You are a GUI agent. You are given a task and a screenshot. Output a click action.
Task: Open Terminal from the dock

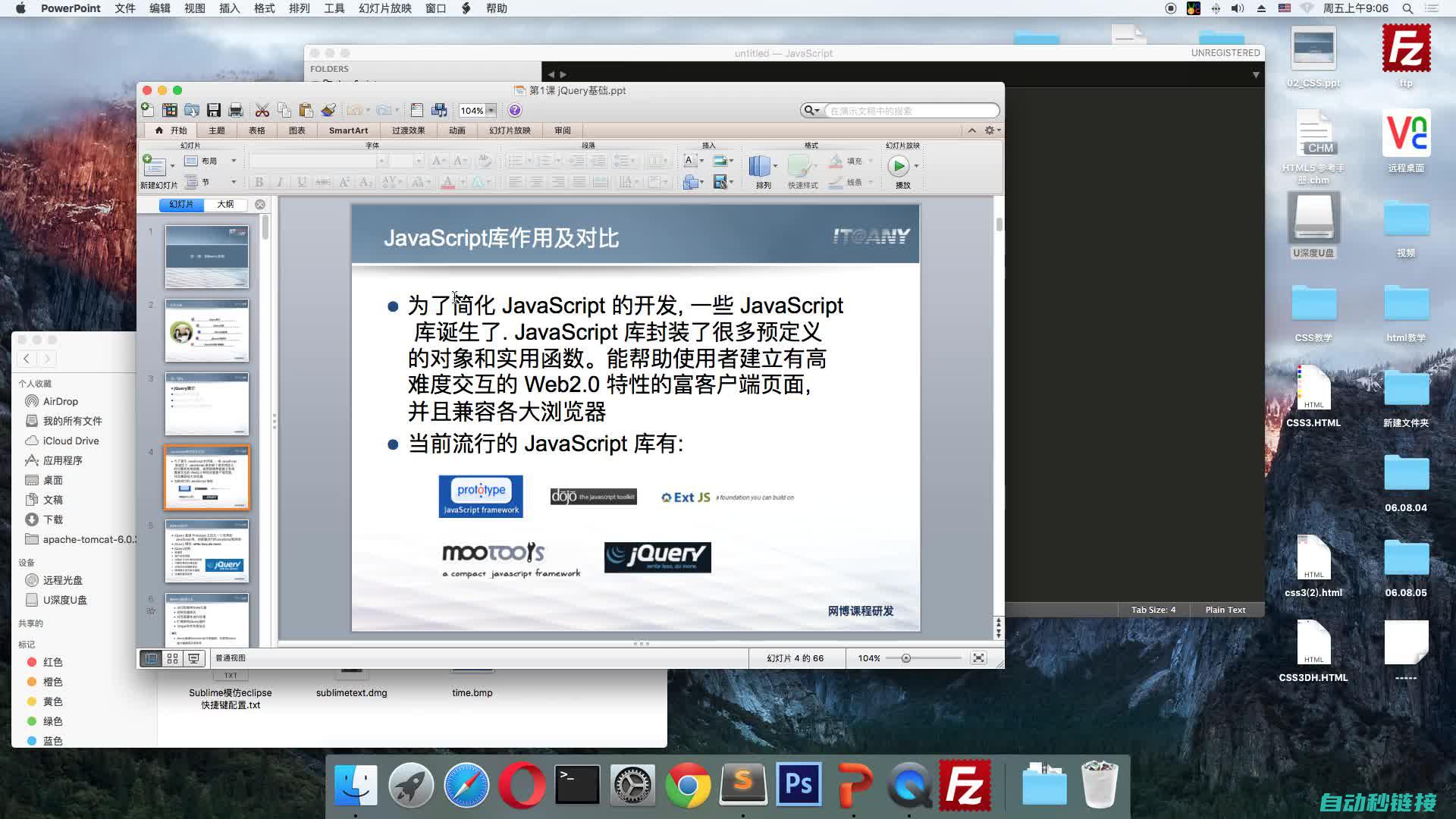tap(577, 784)
